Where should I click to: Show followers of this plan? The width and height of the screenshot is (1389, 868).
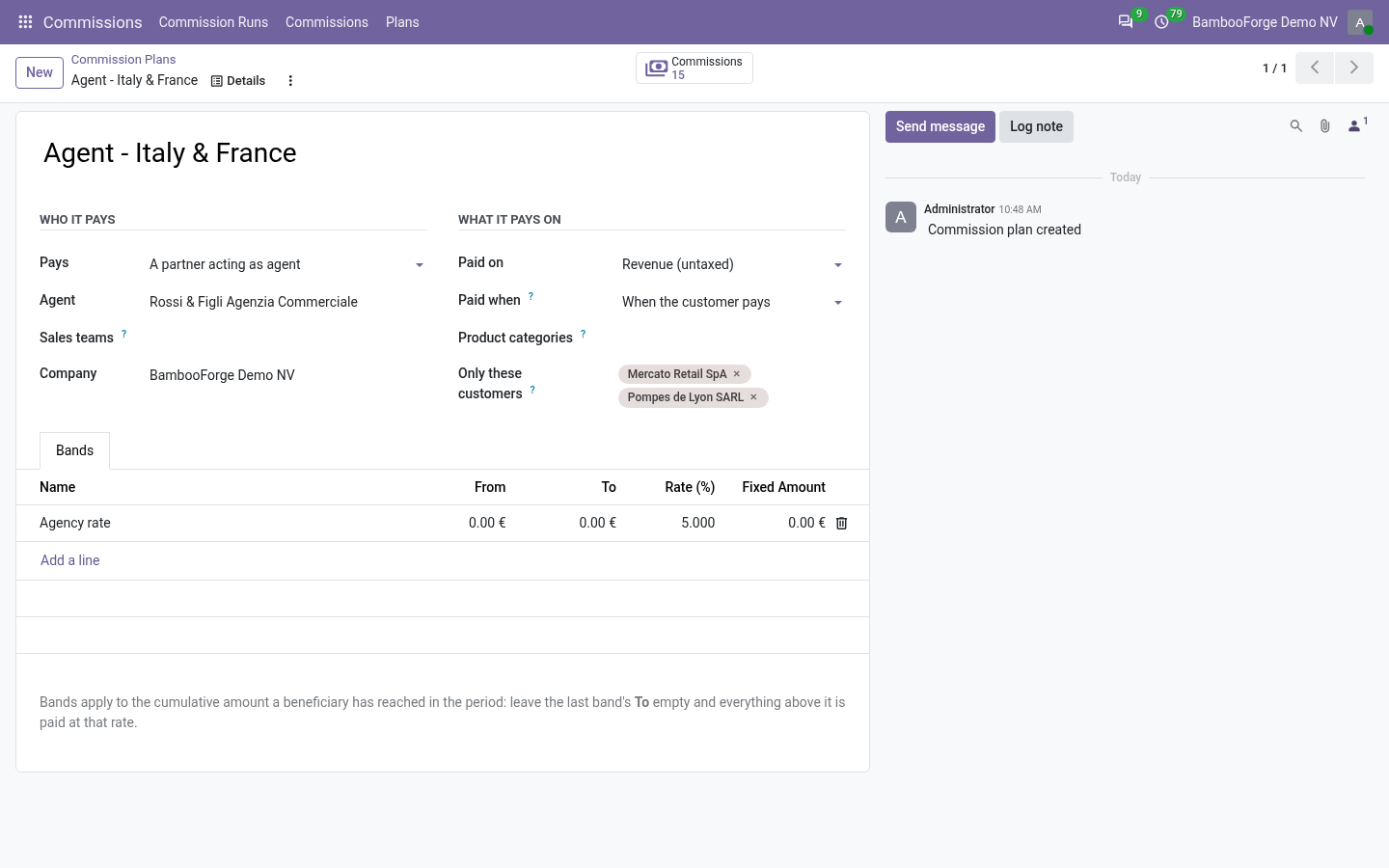point(1357,125)
